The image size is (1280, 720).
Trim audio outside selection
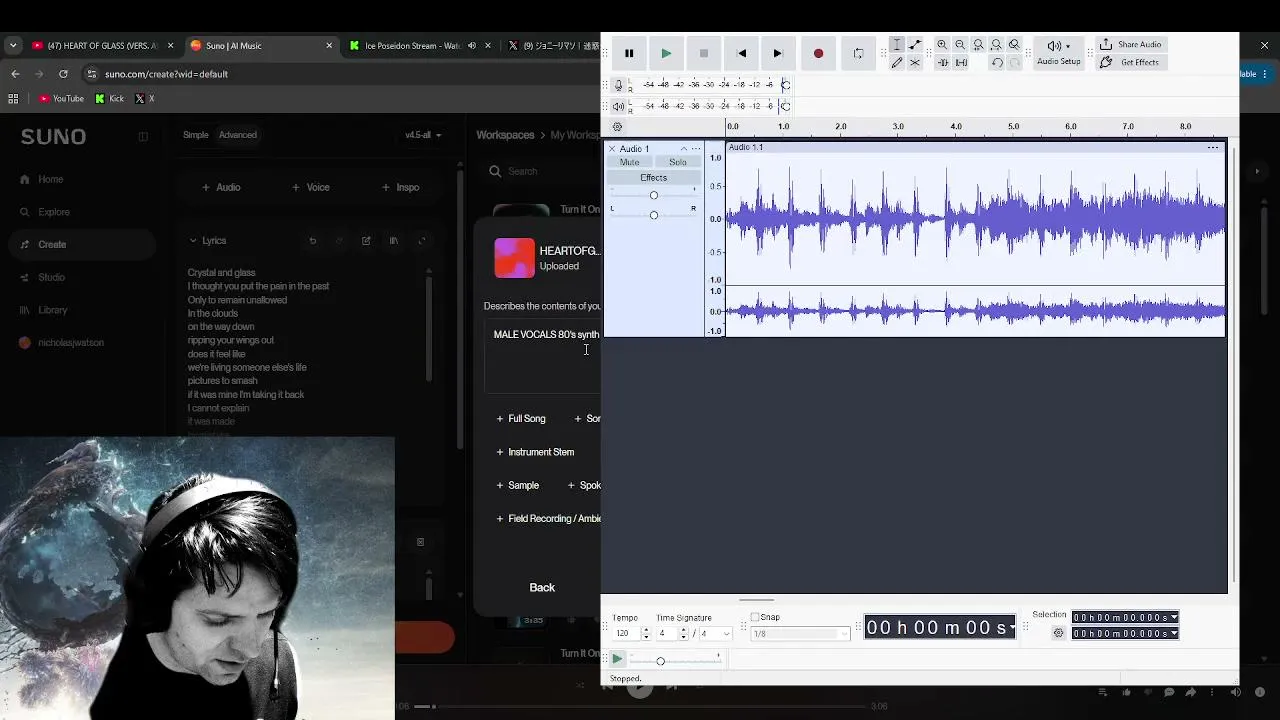pyautogui.click(x=942, y=62)
